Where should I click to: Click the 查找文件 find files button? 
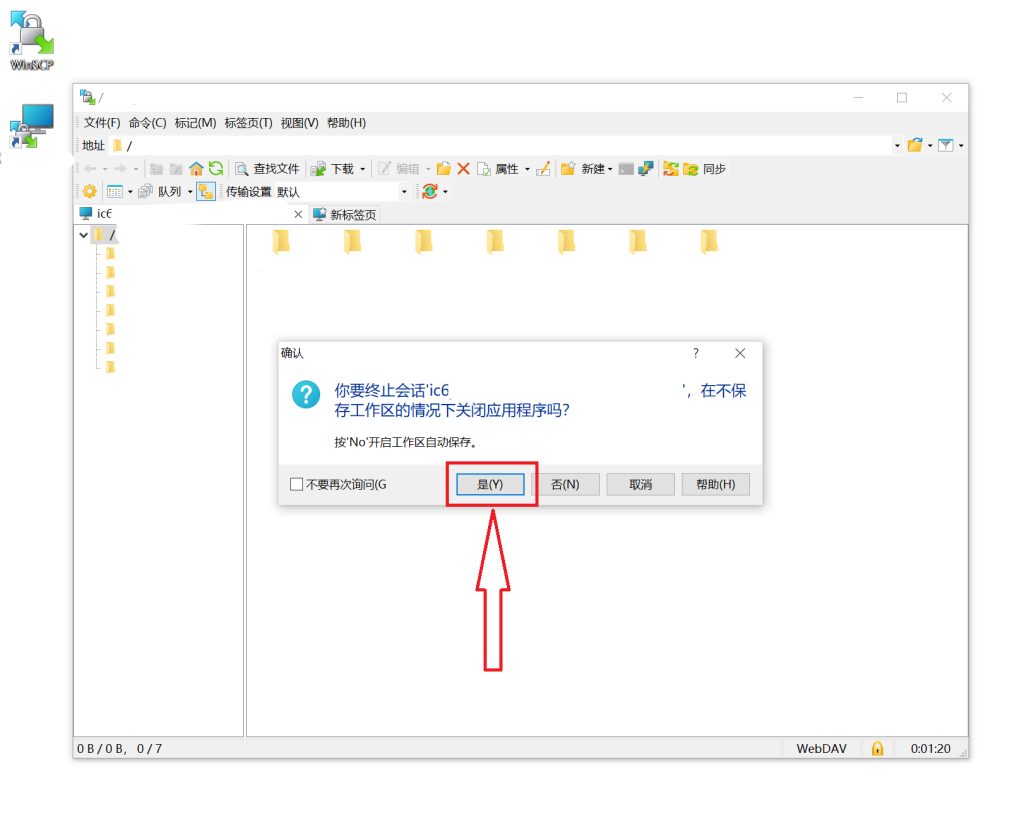tap(267, 169)
